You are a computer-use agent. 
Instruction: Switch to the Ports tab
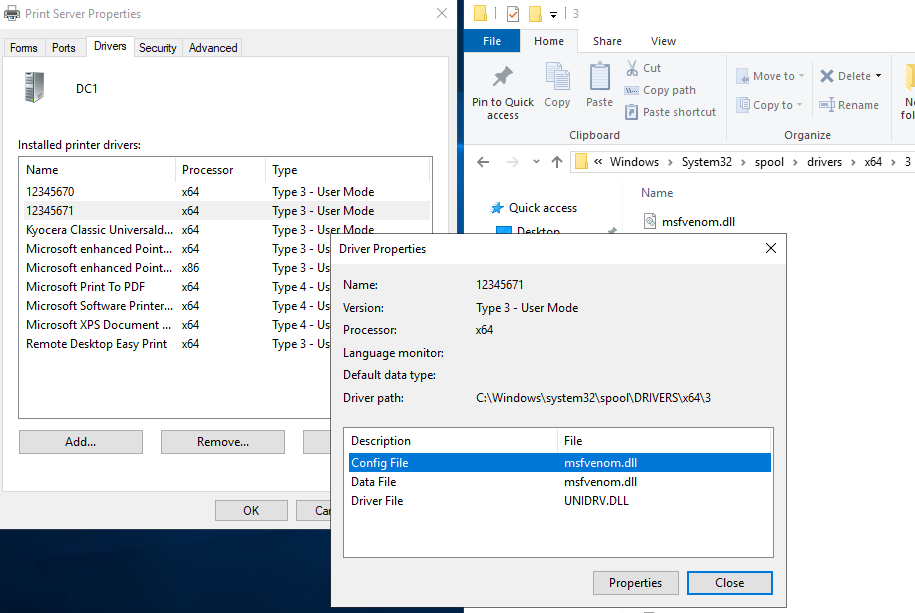[64, 48]
